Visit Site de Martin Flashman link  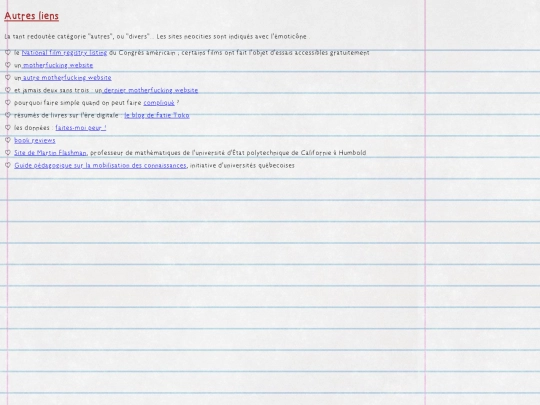click(50, 153)
